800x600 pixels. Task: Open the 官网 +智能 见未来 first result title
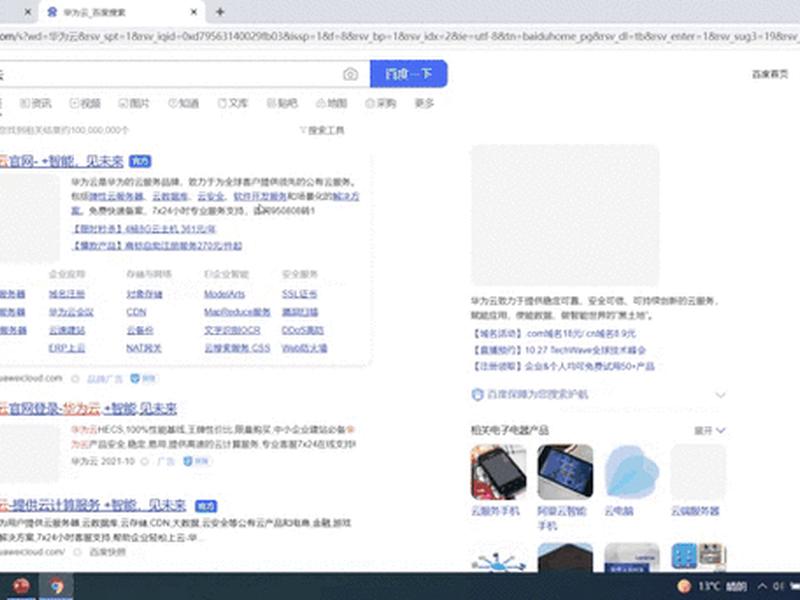62,161
